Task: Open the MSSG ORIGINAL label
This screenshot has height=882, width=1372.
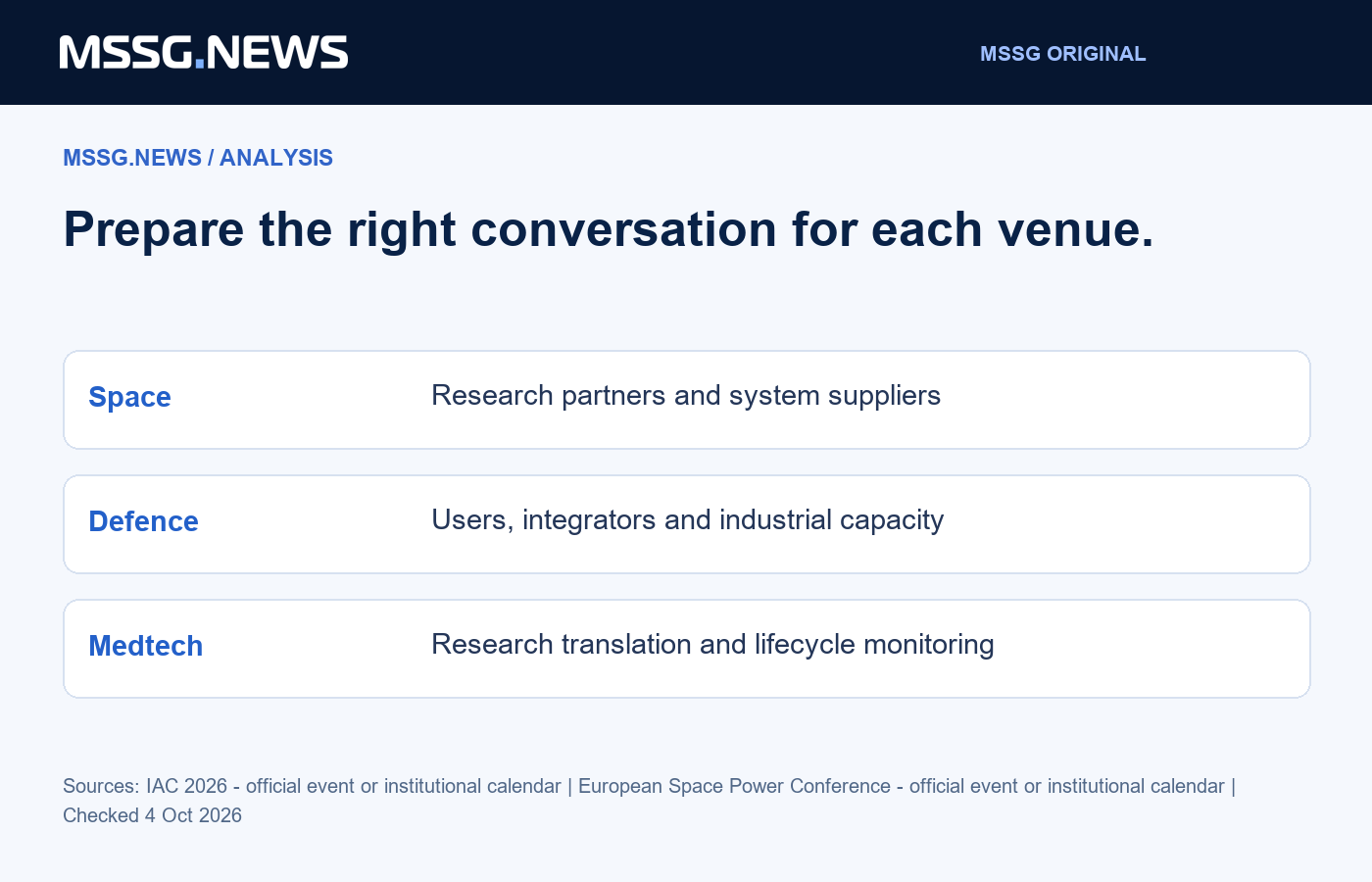Action: (1063, 54)
